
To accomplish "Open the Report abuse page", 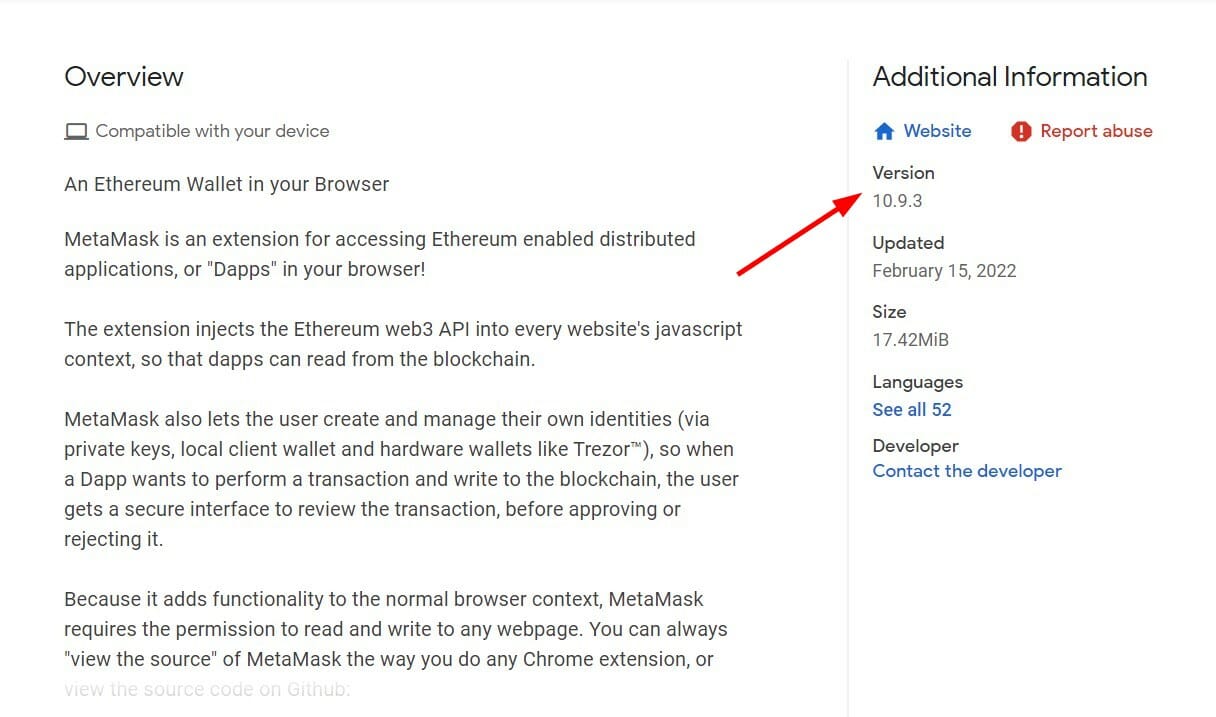I will pos(1097,131).
